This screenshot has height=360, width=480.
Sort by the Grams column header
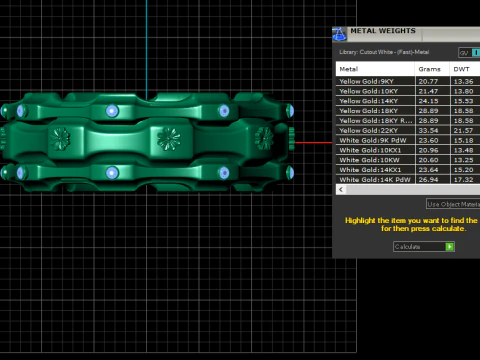[x=432, y=69]
